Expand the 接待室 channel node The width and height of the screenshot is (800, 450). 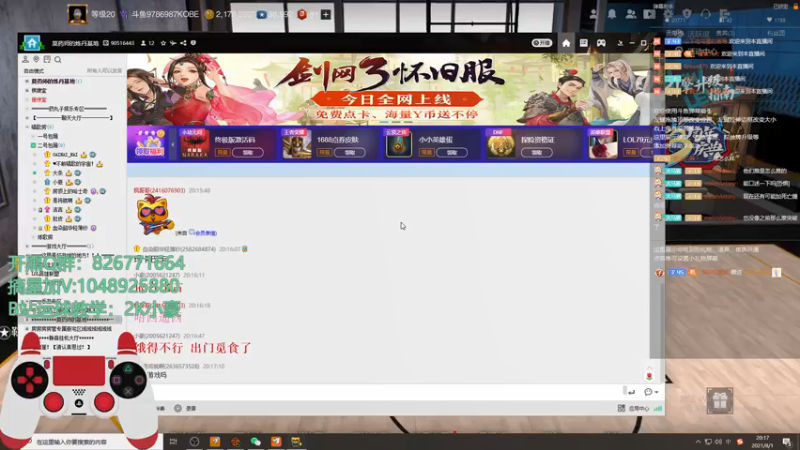(28, 100)
